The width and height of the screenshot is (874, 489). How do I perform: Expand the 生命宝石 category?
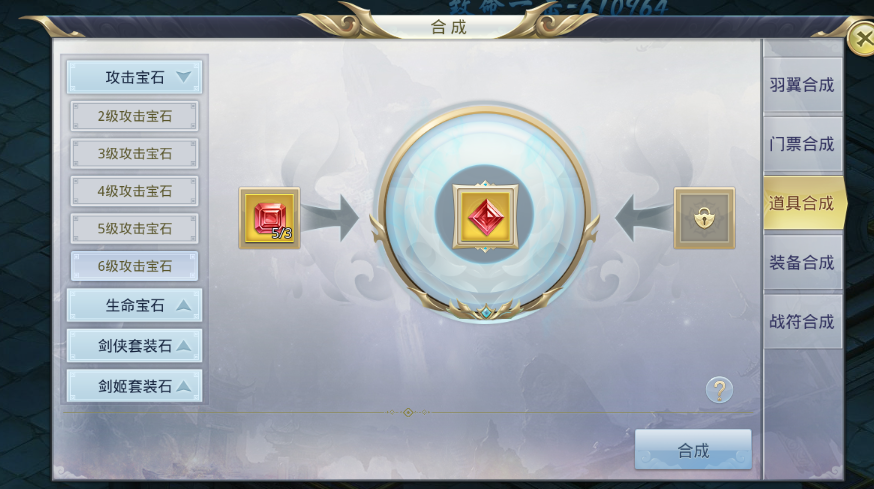tap(134, 305)
